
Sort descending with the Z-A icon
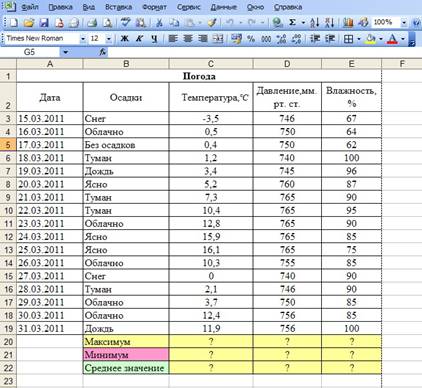(329, 23)
